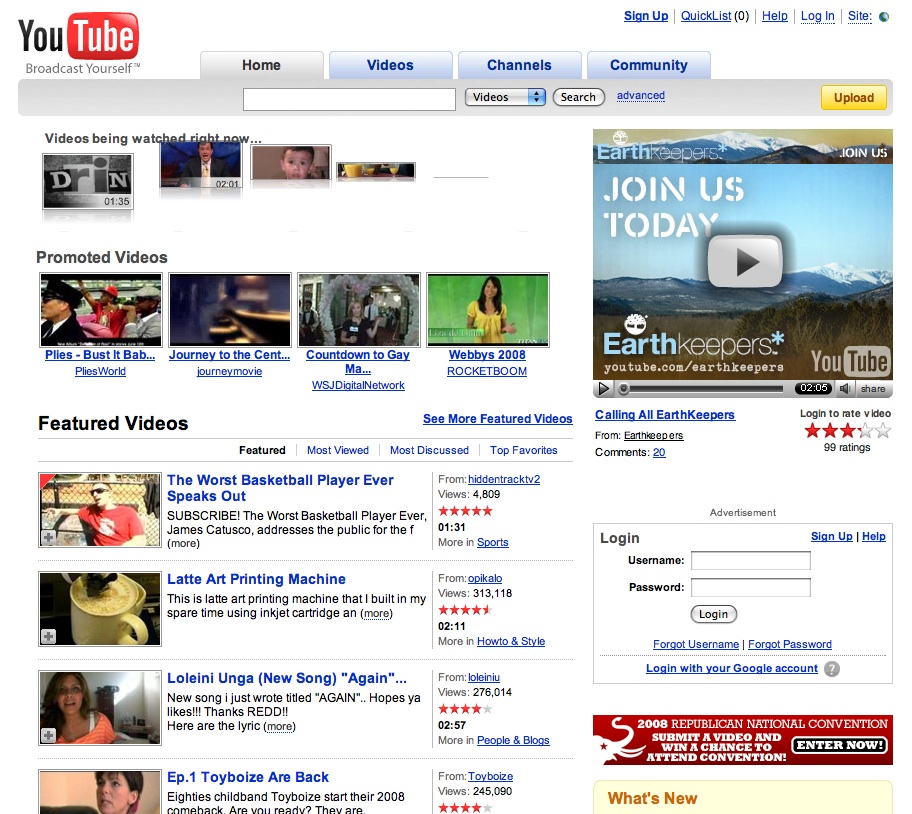Open the Sports category link
The image size is (912, 814).
[x=493, y=542]
